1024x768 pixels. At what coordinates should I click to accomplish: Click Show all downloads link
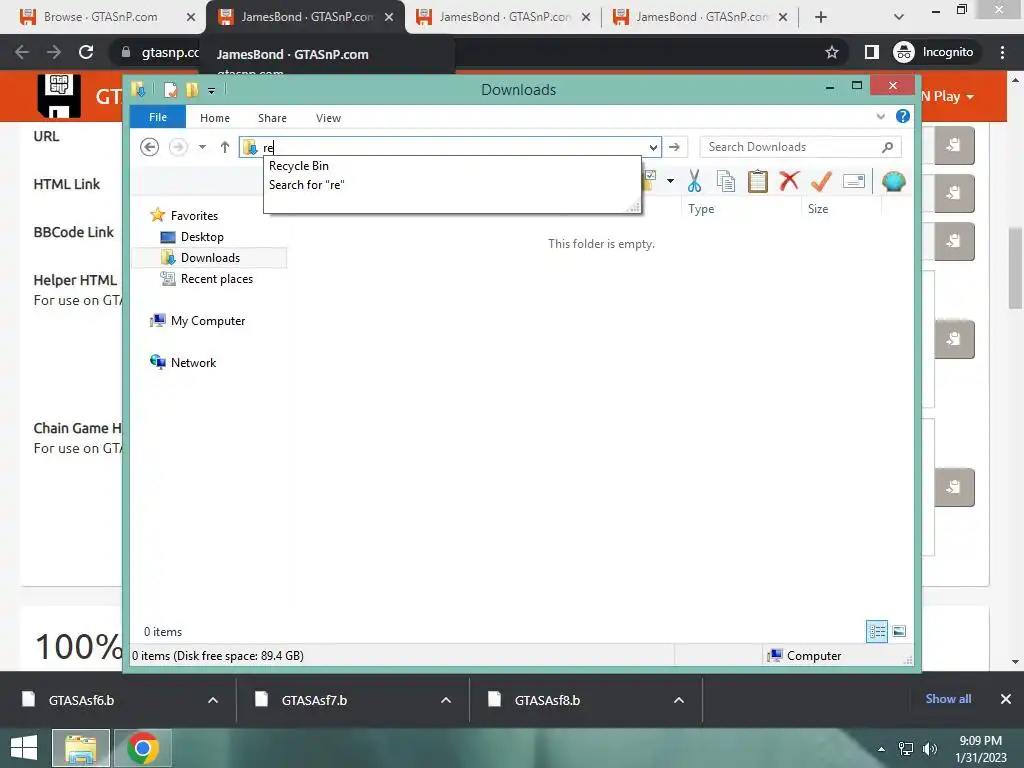[948, 699]
